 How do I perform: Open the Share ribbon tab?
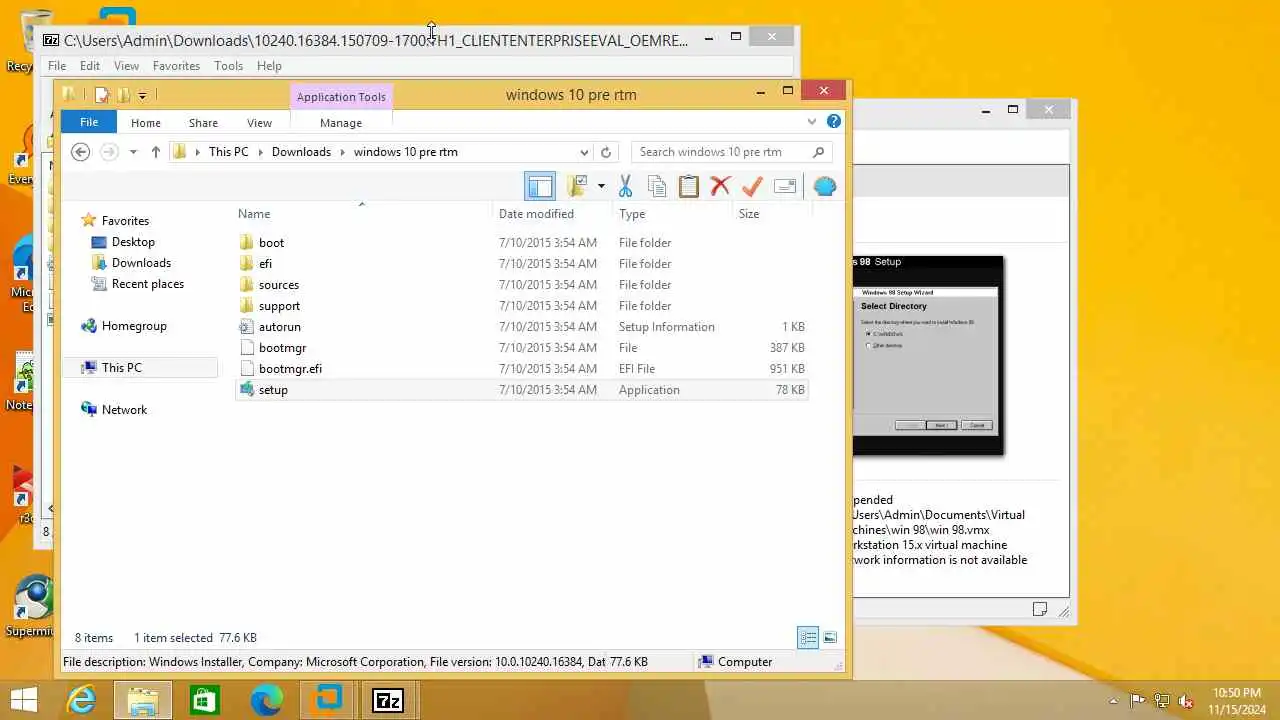tap(203, 123)
